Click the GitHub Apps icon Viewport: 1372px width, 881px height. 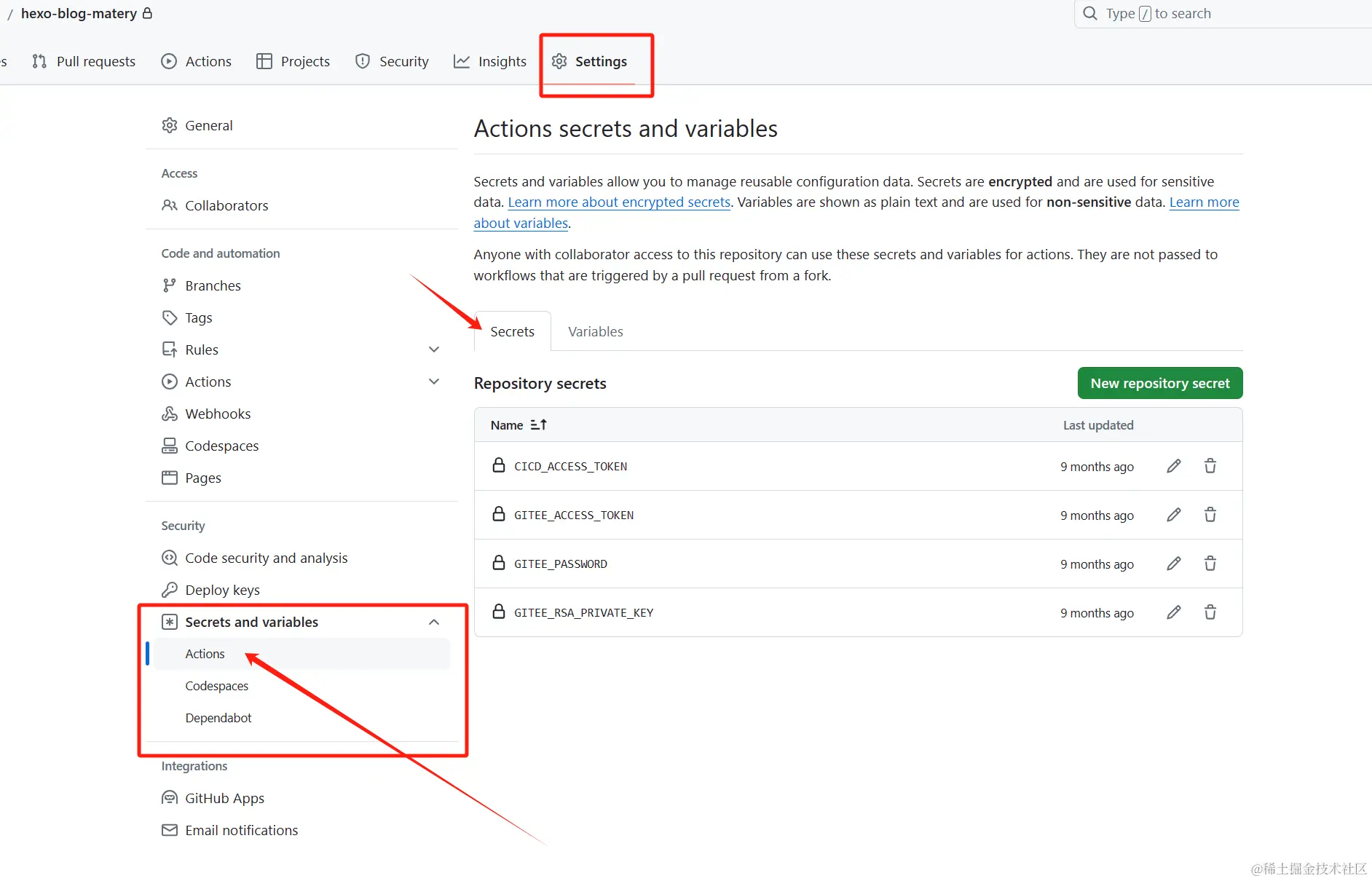[x=170, y=798]
